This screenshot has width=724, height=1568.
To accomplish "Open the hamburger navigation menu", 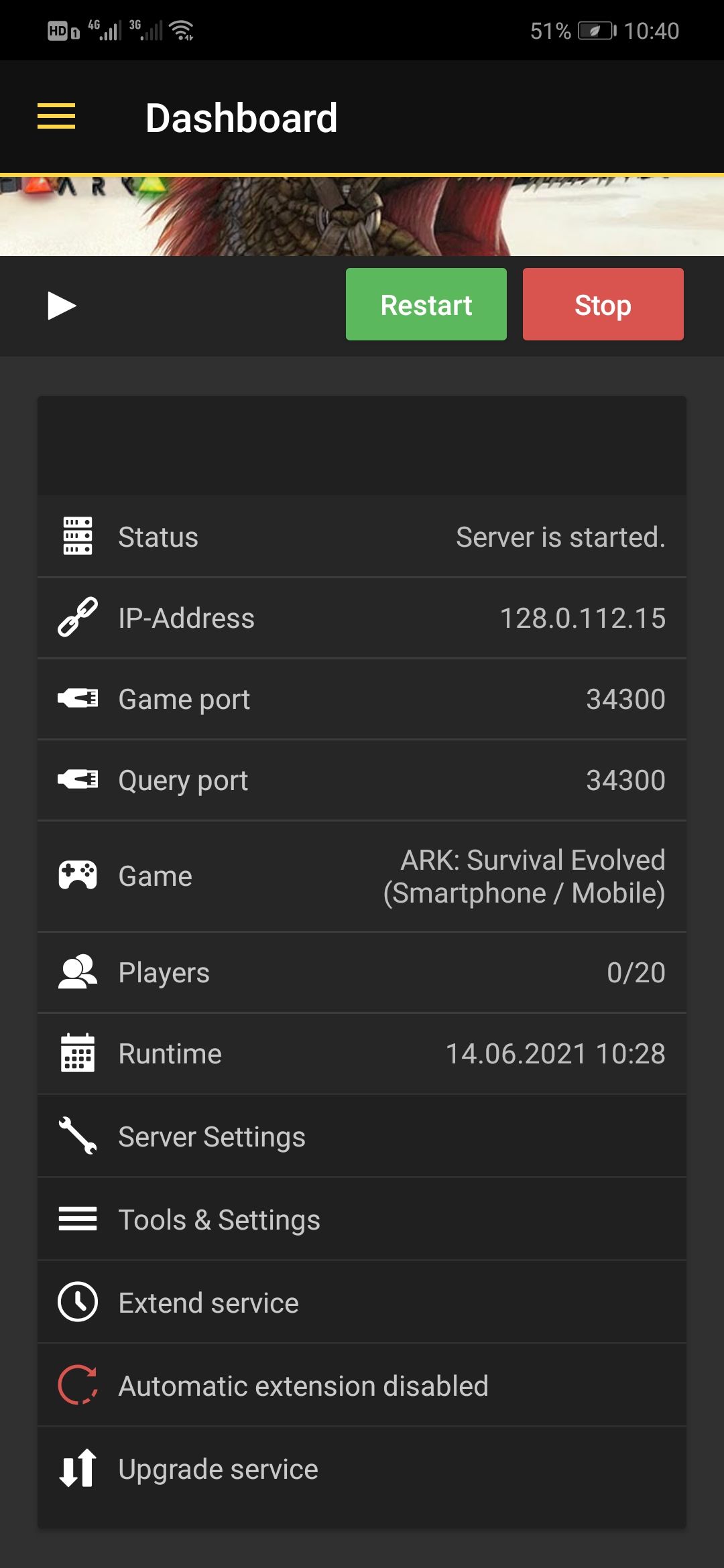I will coord(56,117).
